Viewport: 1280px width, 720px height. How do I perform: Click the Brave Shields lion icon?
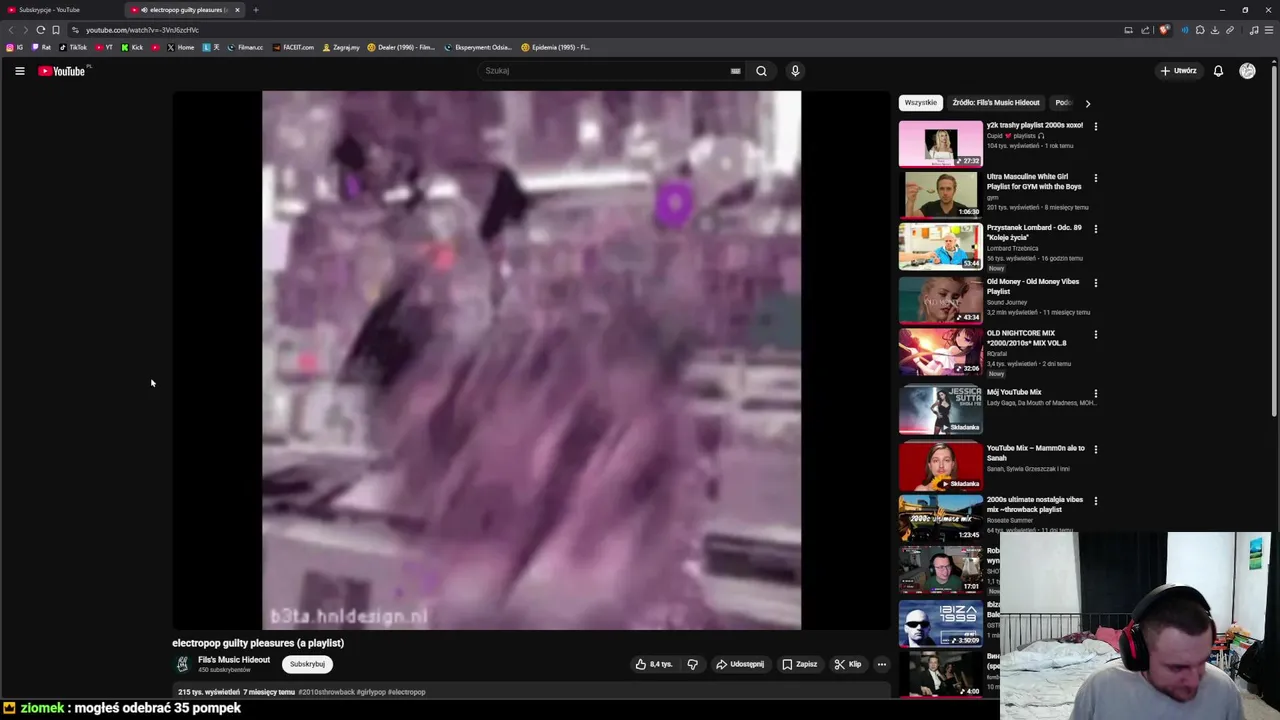(1164, 30)
